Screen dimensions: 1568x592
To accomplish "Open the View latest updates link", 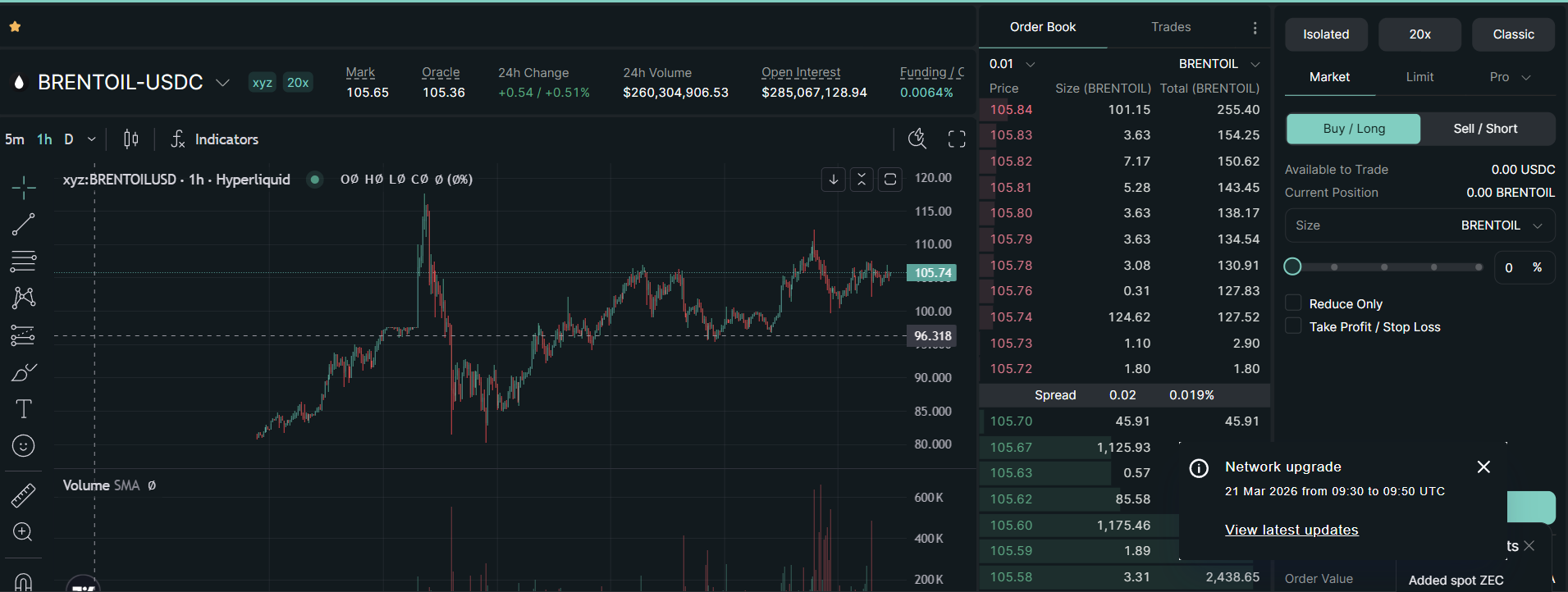I will [x=1291, y=530].
